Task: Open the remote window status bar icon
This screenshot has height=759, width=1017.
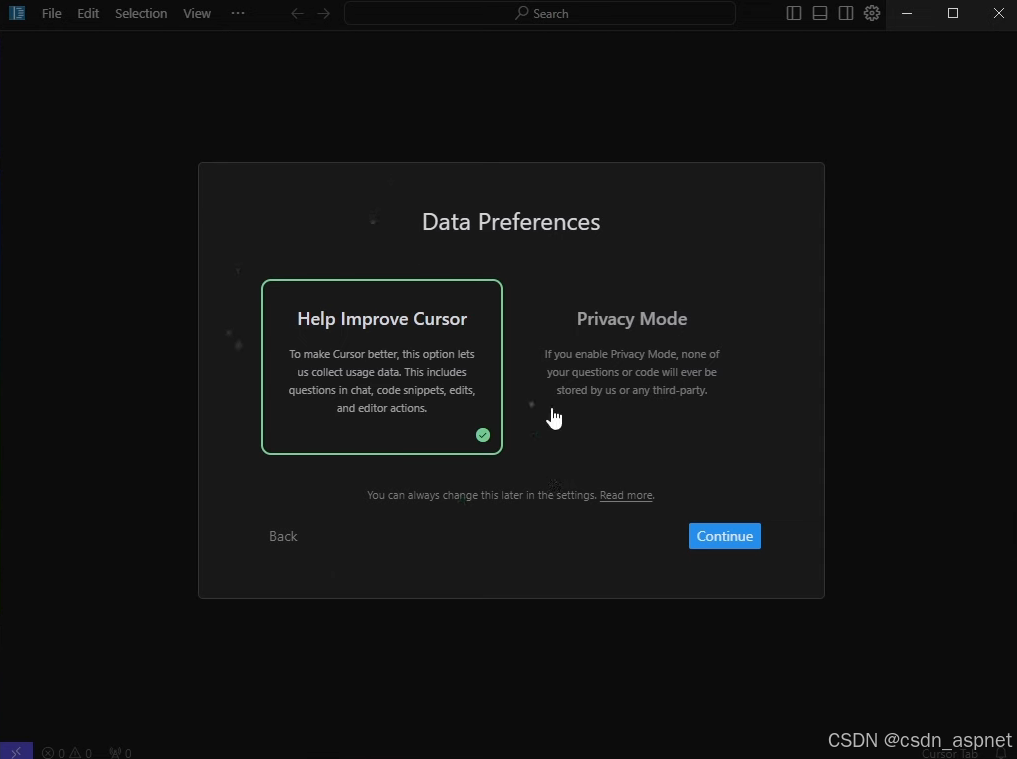Action: click(16, 751)
